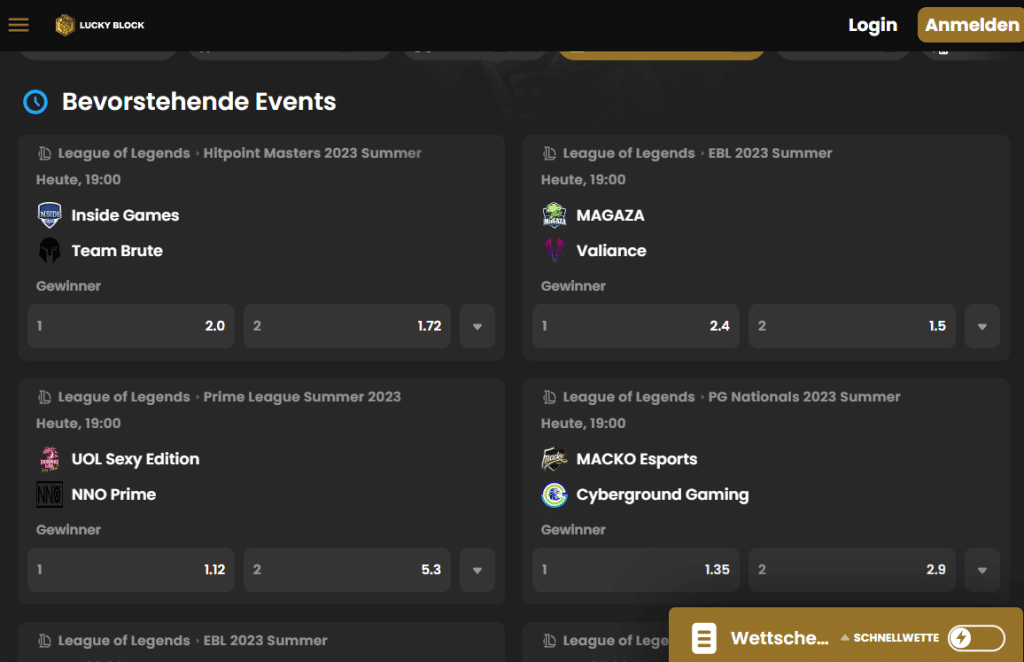Click the MAGAZA team logo
The height and width of the screenshot is (662, 1024).
pyautogui.click(x=554, y=215)
